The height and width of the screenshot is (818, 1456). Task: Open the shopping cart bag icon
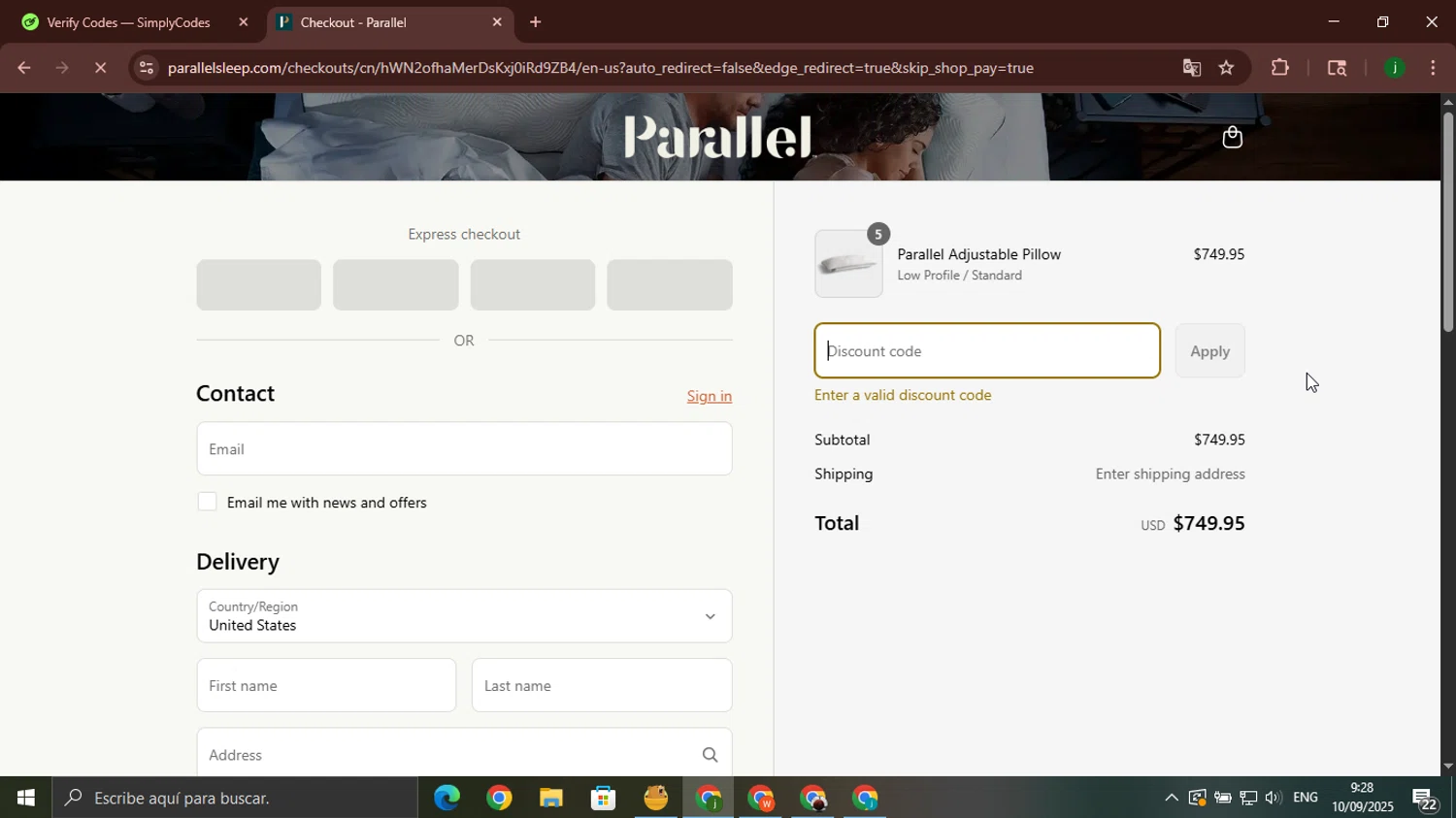click(x=1232, y=138)
